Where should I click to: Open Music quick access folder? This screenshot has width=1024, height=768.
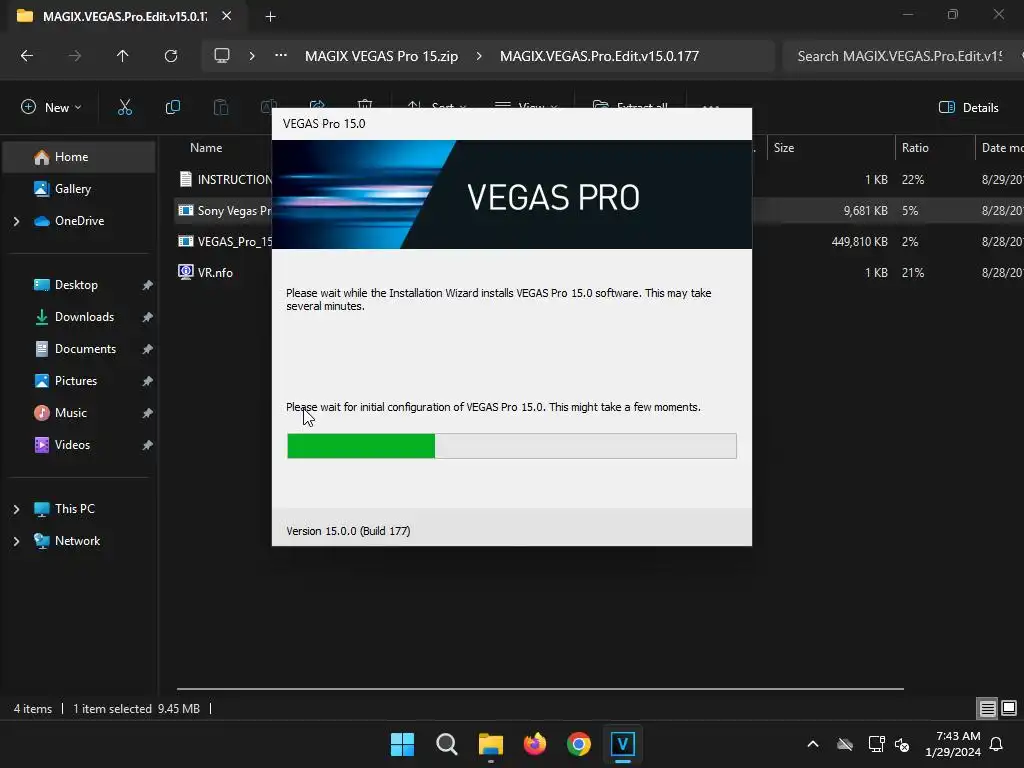(71, 413)
